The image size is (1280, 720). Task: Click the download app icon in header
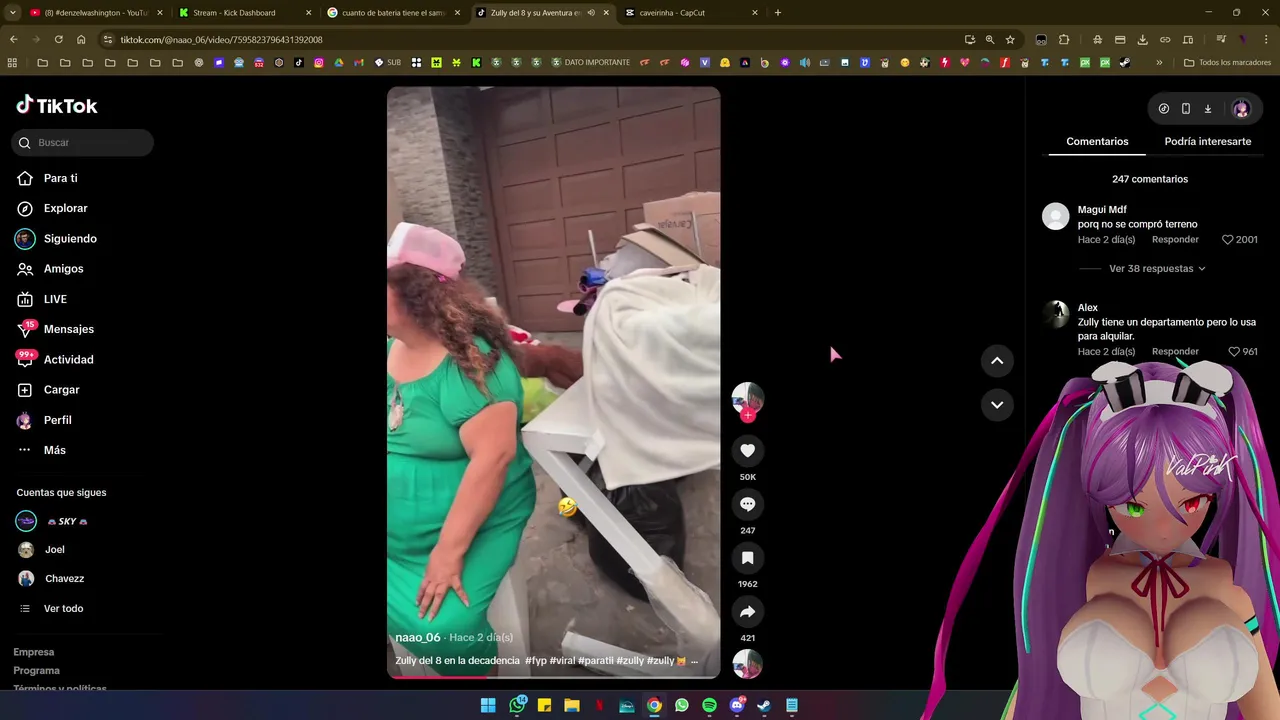(1207, 109)
